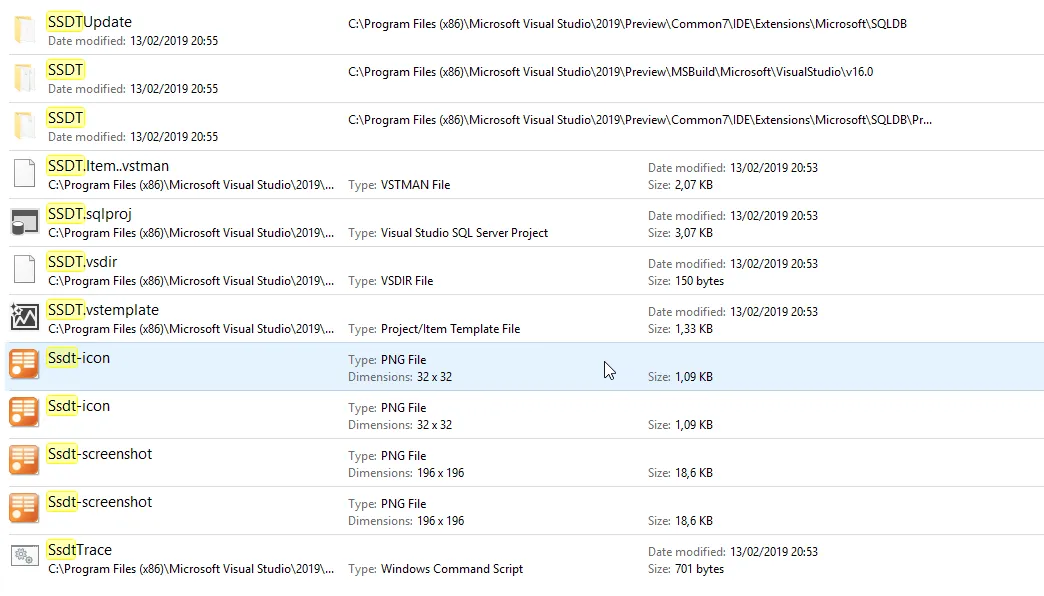Select the SSDT.sqlproj file name
Image resolution: width=1044 pixels, height=596 pixels.
[x=89, y=214]
